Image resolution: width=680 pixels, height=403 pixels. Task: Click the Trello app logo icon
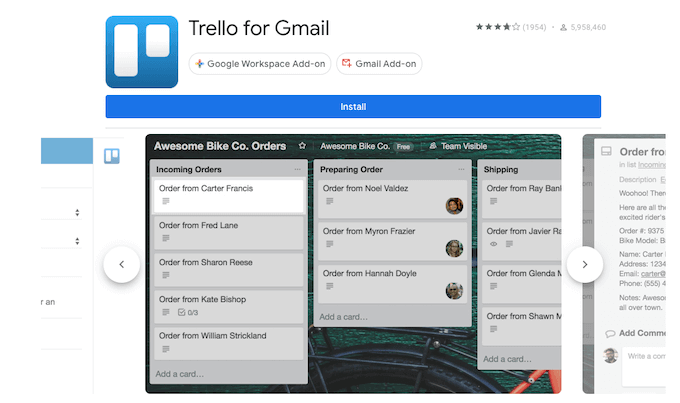click(142, 52)
